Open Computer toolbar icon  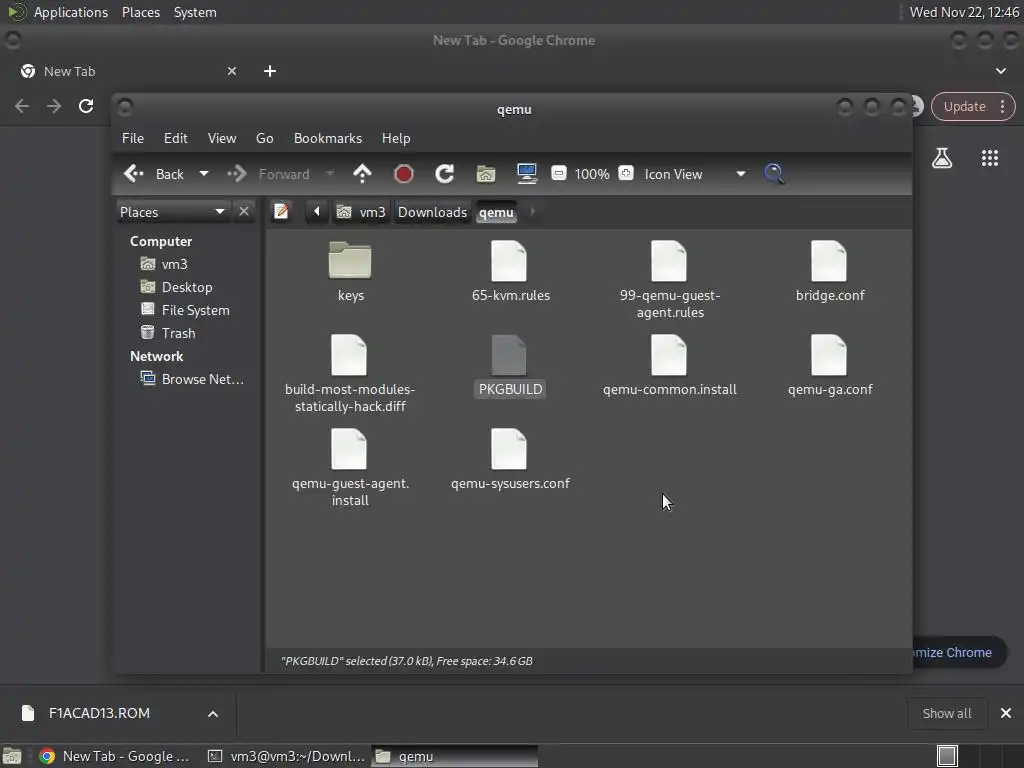tap(526, 174)
